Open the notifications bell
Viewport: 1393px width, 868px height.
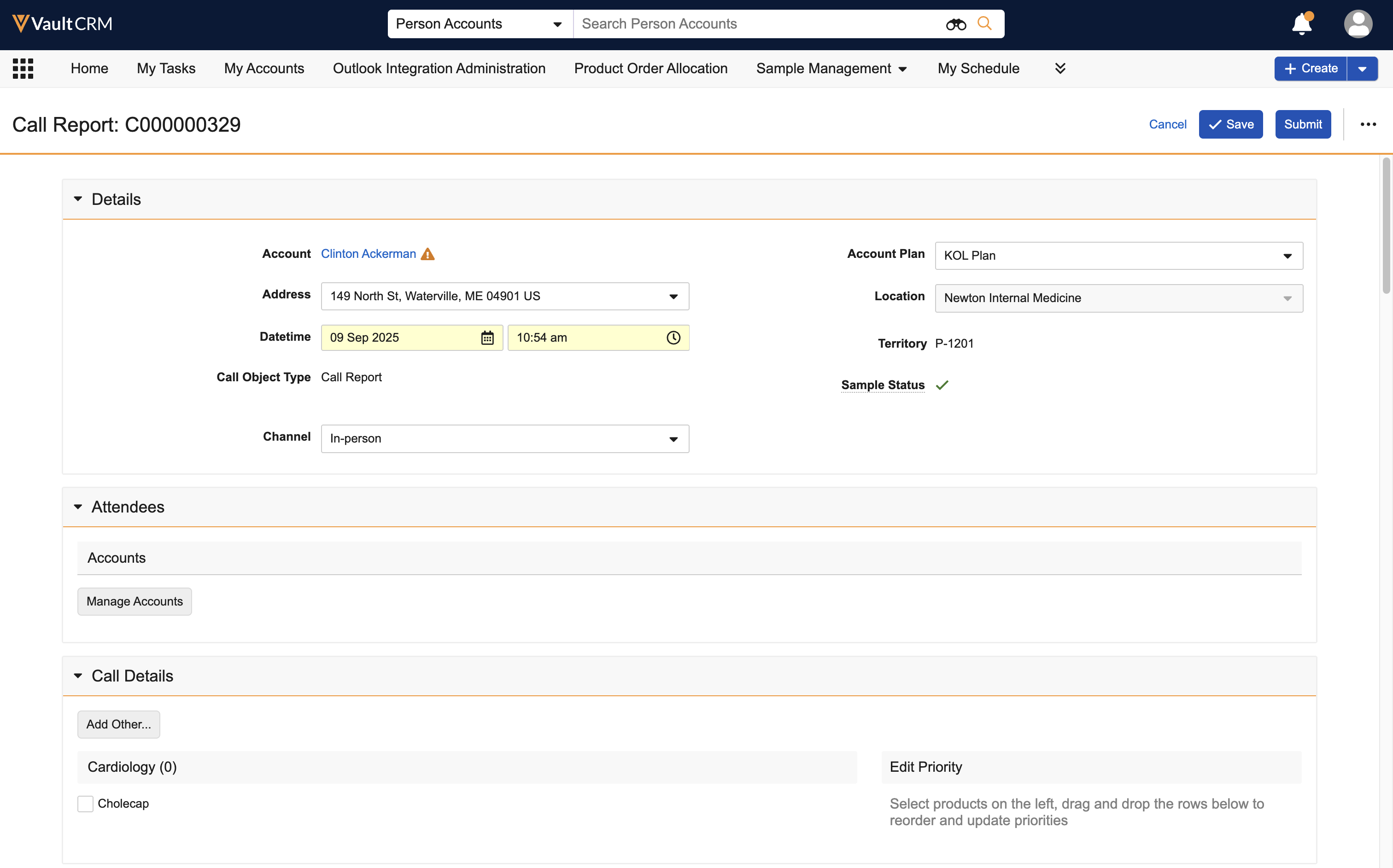click(x=1302, y=24)
